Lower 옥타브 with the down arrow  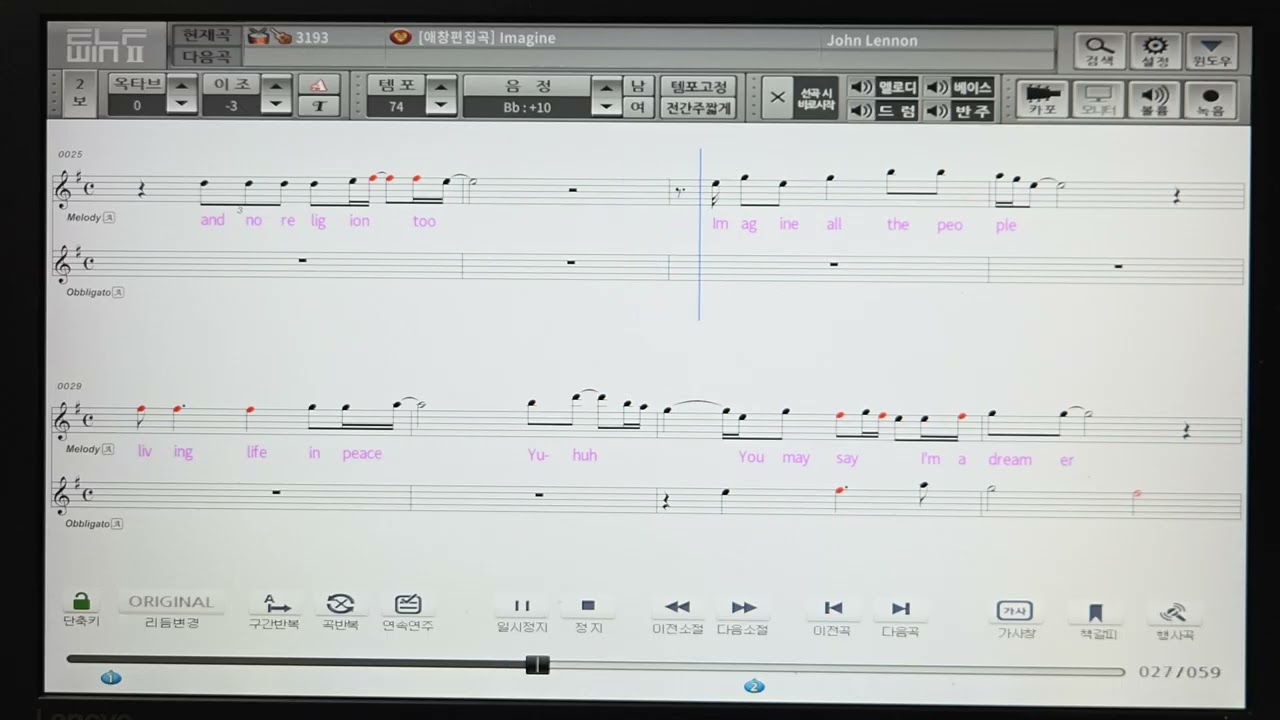click(x=181, y=105)
